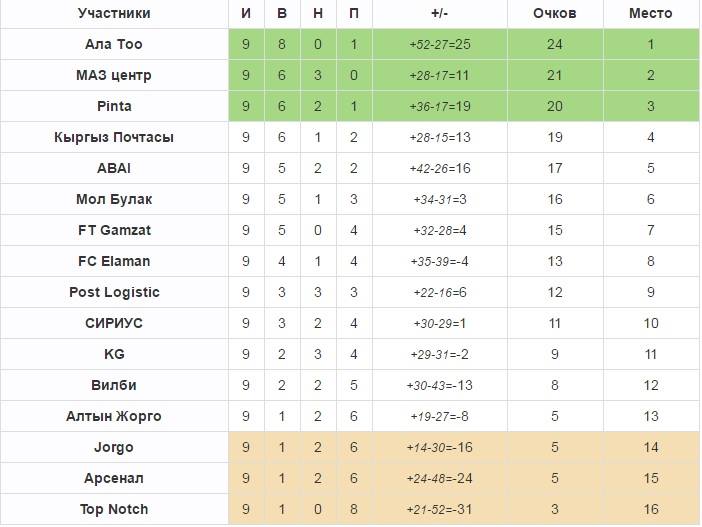Click FC Elaman team name
This screenshot has height=527, width=702.
tap(114, 262)
